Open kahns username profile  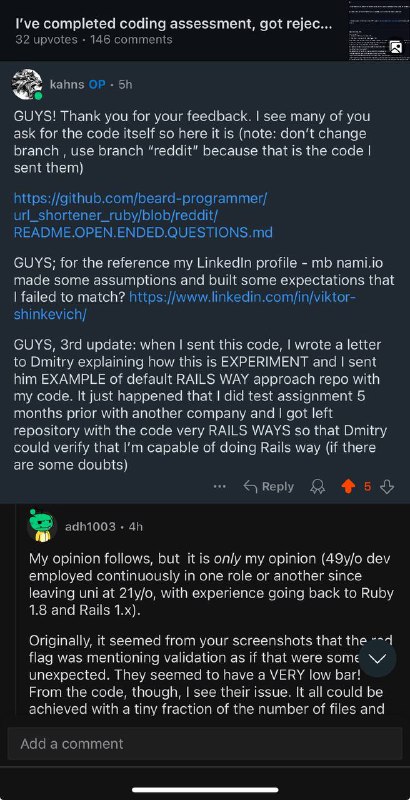click(x=67, y=84)
